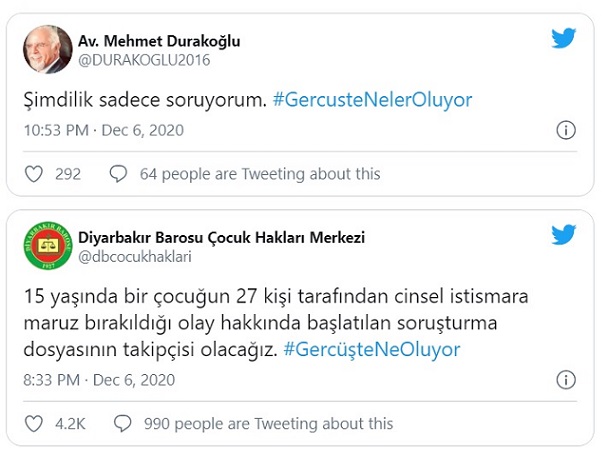Viewport: 608px width, 454px height.
Task: Open Diyarbakır Barosu logo avatar
Action: pos(47,247)
